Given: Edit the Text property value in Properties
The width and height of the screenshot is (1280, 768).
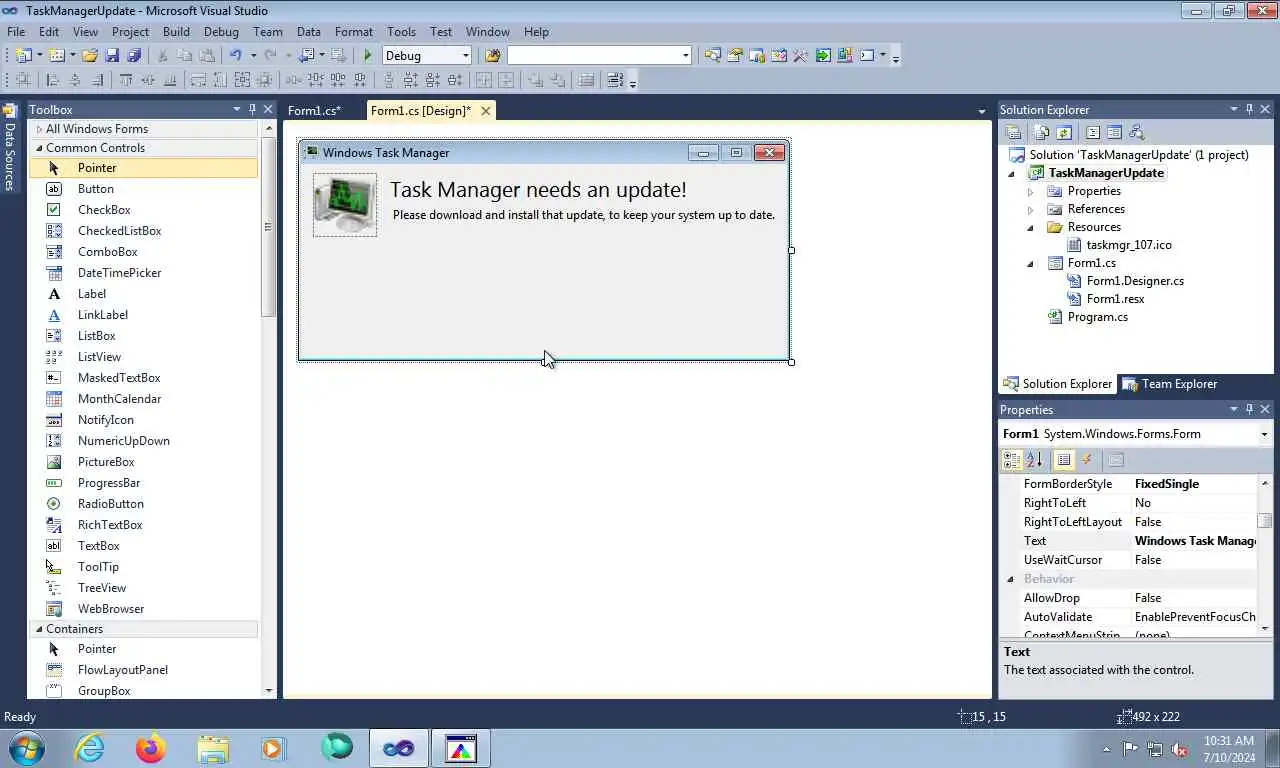Looking at the screenshot, I should [1195, 541].
